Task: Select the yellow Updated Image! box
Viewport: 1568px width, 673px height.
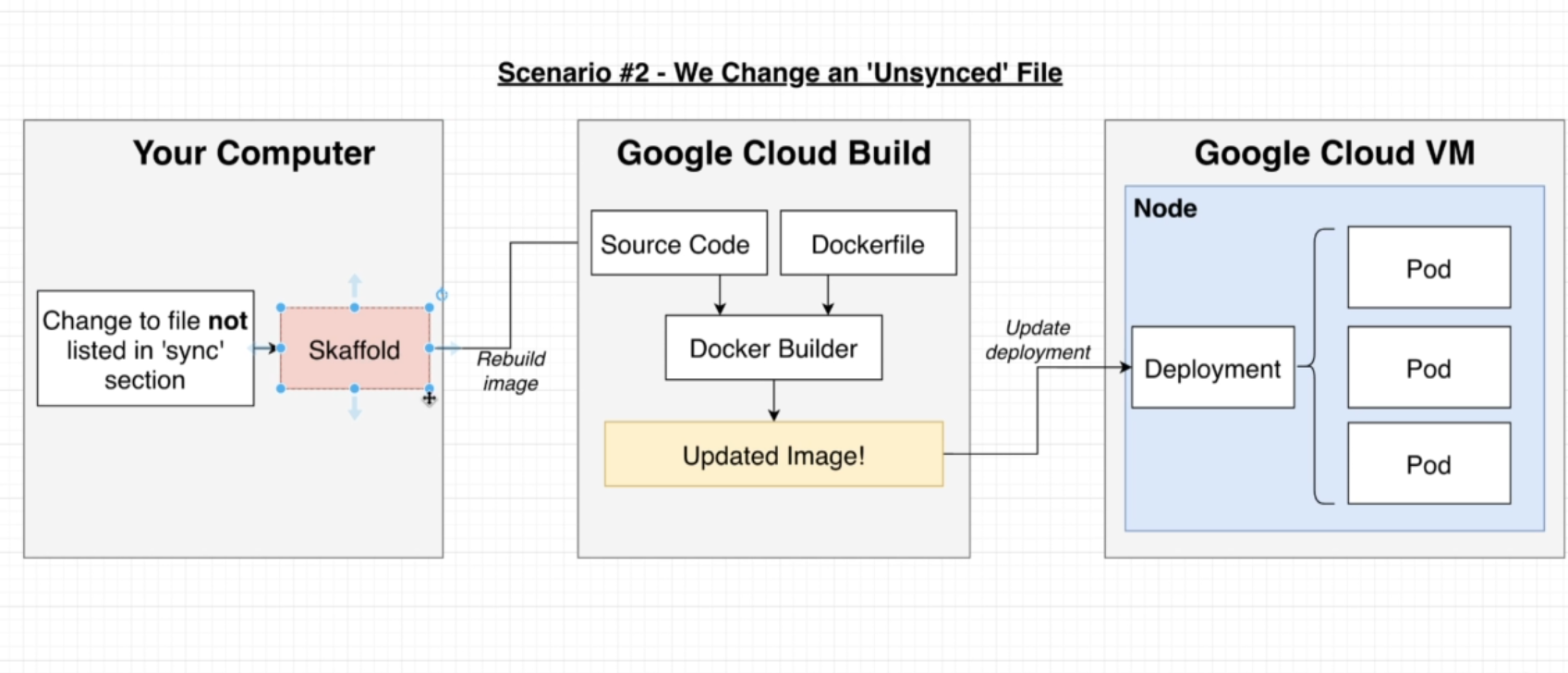Action: 773,455
